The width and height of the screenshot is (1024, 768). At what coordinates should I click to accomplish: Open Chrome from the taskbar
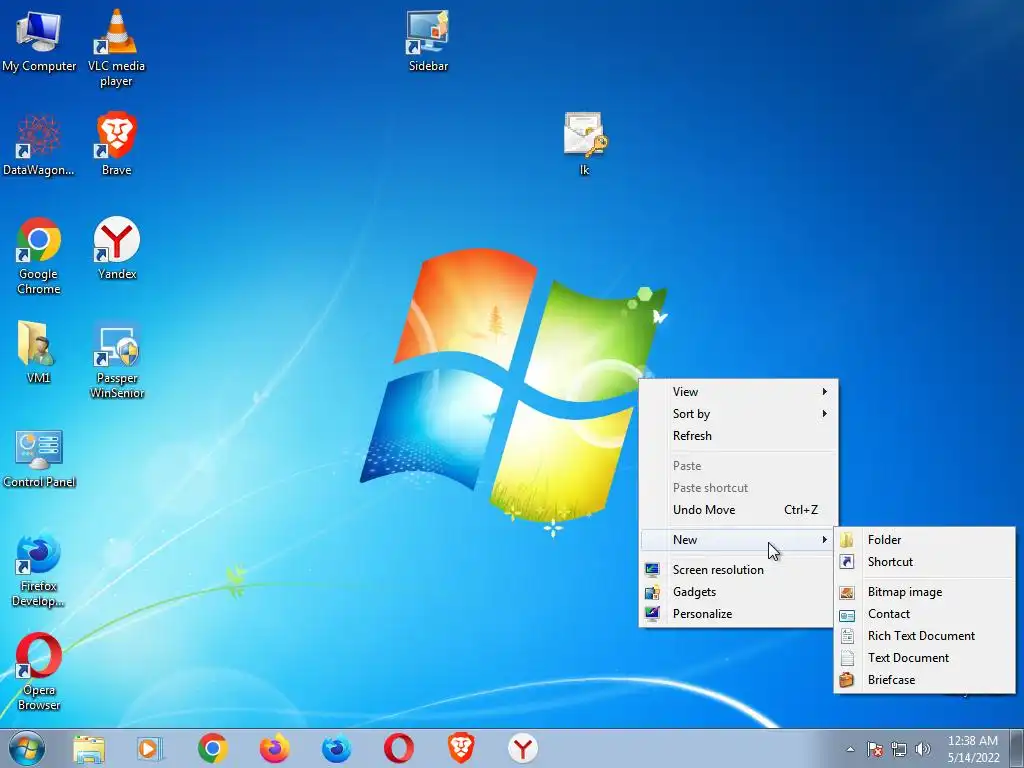212,748
